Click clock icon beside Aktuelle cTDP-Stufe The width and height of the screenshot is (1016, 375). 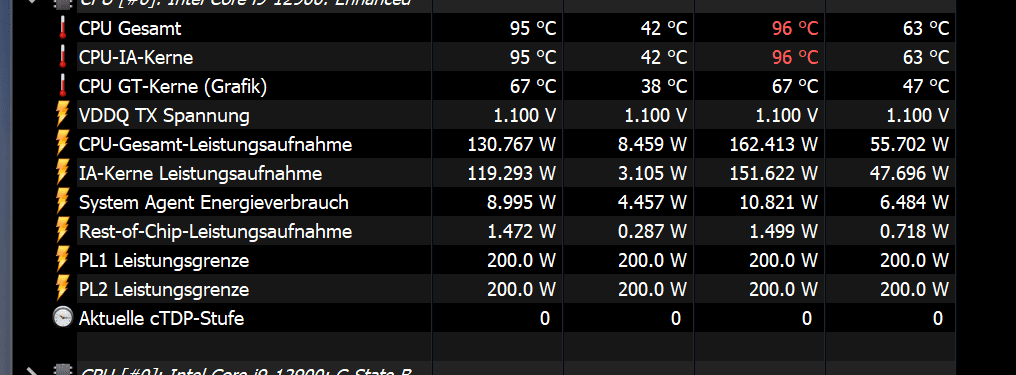click(x=63, y=317)
